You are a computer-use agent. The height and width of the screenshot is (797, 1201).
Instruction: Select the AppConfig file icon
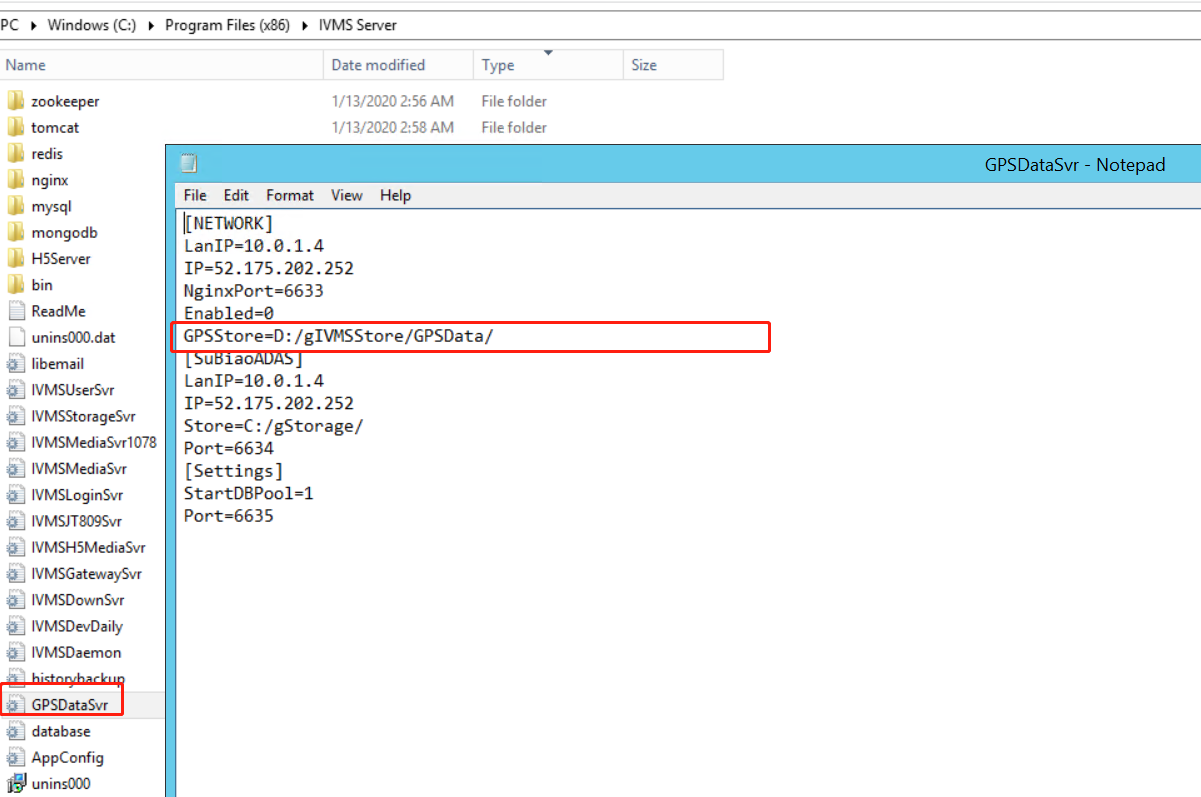(x=15, y=757)
